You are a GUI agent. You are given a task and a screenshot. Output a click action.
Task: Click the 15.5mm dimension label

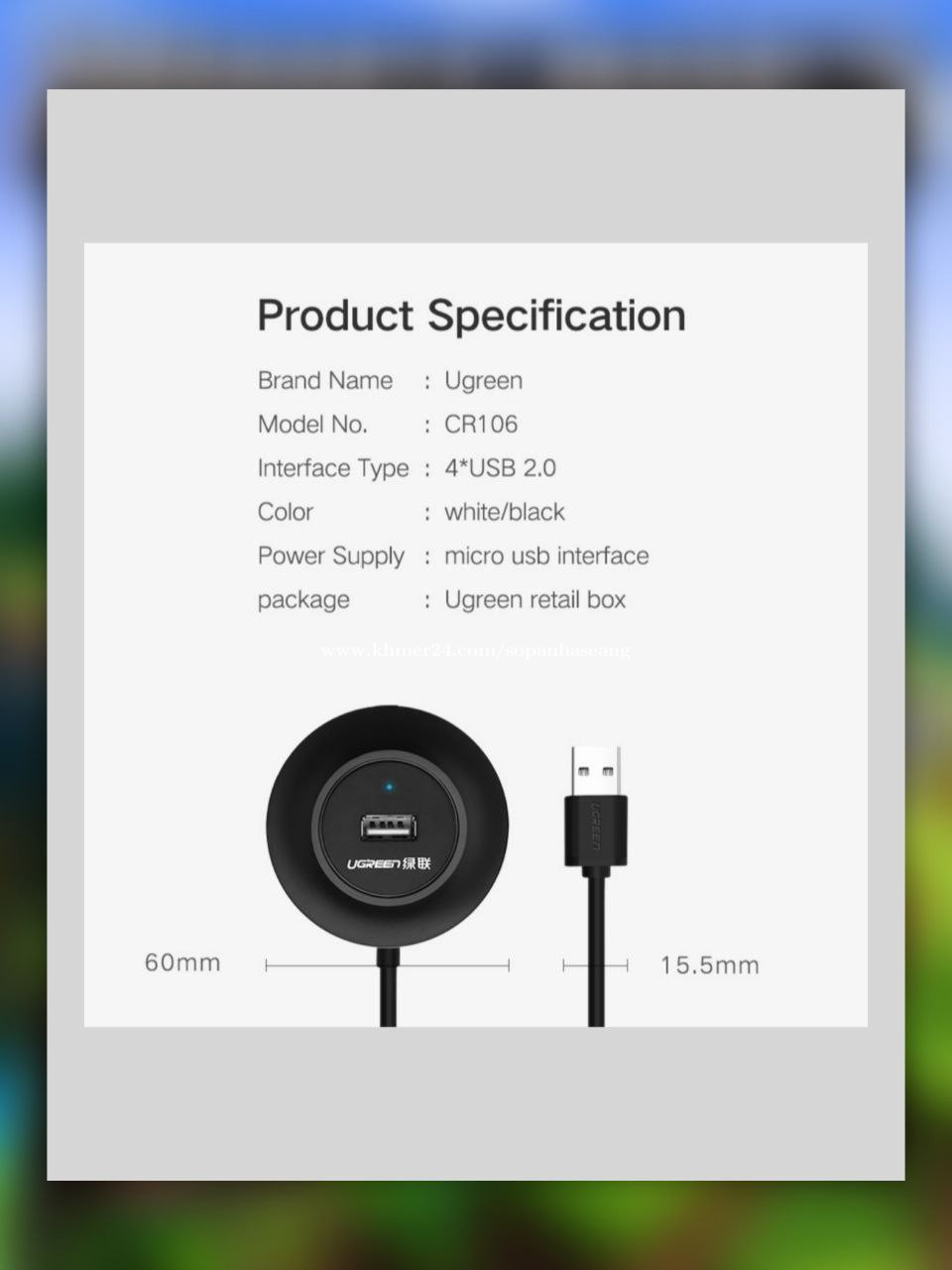(x=710, y=964)
